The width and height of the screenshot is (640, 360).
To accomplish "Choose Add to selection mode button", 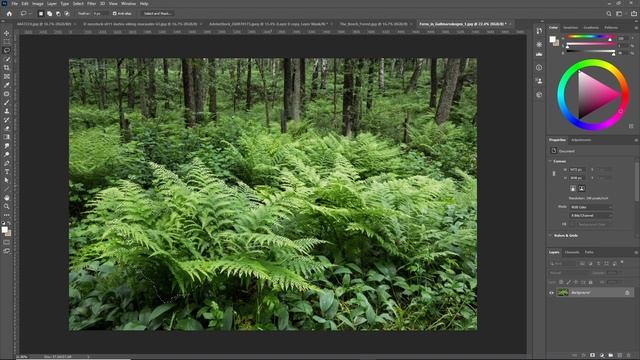I will 49,13.
